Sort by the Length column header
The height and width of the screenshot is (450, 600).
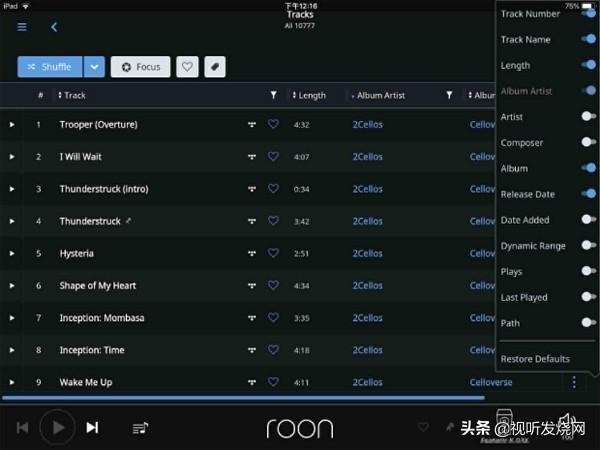coord(309,95)
